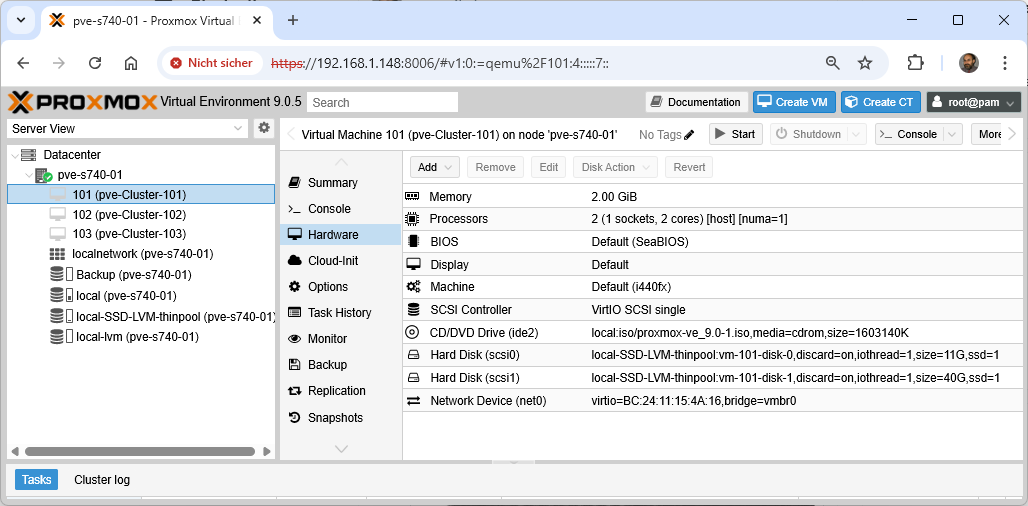Image resolution: width=1028 pixels, height=506 pixels.
Task: Expand the Add hardware dropdown
Action: 435,167
